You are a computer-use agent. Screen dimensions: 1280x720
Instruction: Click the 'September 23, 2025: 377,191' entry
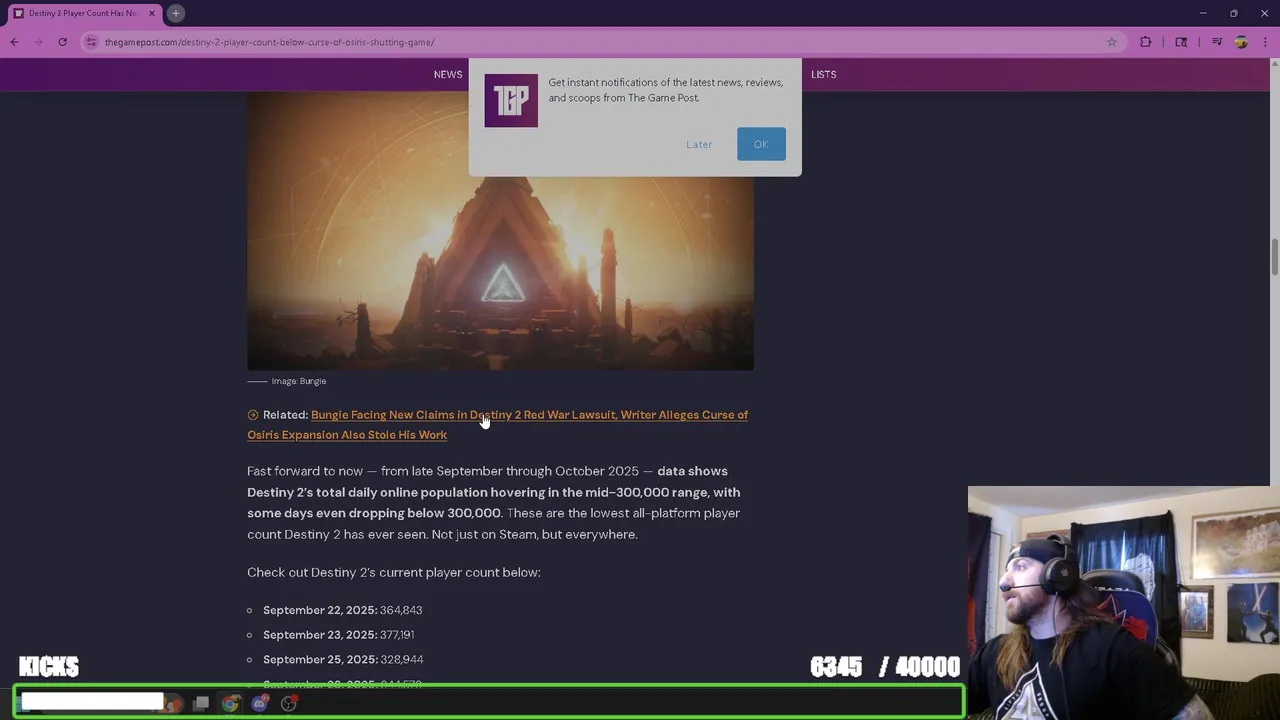339,635
